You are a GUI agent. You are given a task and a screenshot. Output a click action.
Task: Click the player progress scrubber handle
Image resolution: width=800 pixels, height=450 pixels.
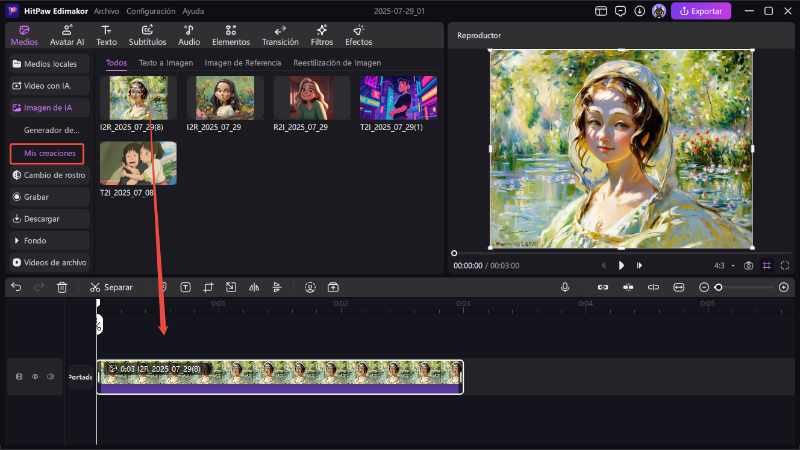pyautogui.click(x=454, y=253)
